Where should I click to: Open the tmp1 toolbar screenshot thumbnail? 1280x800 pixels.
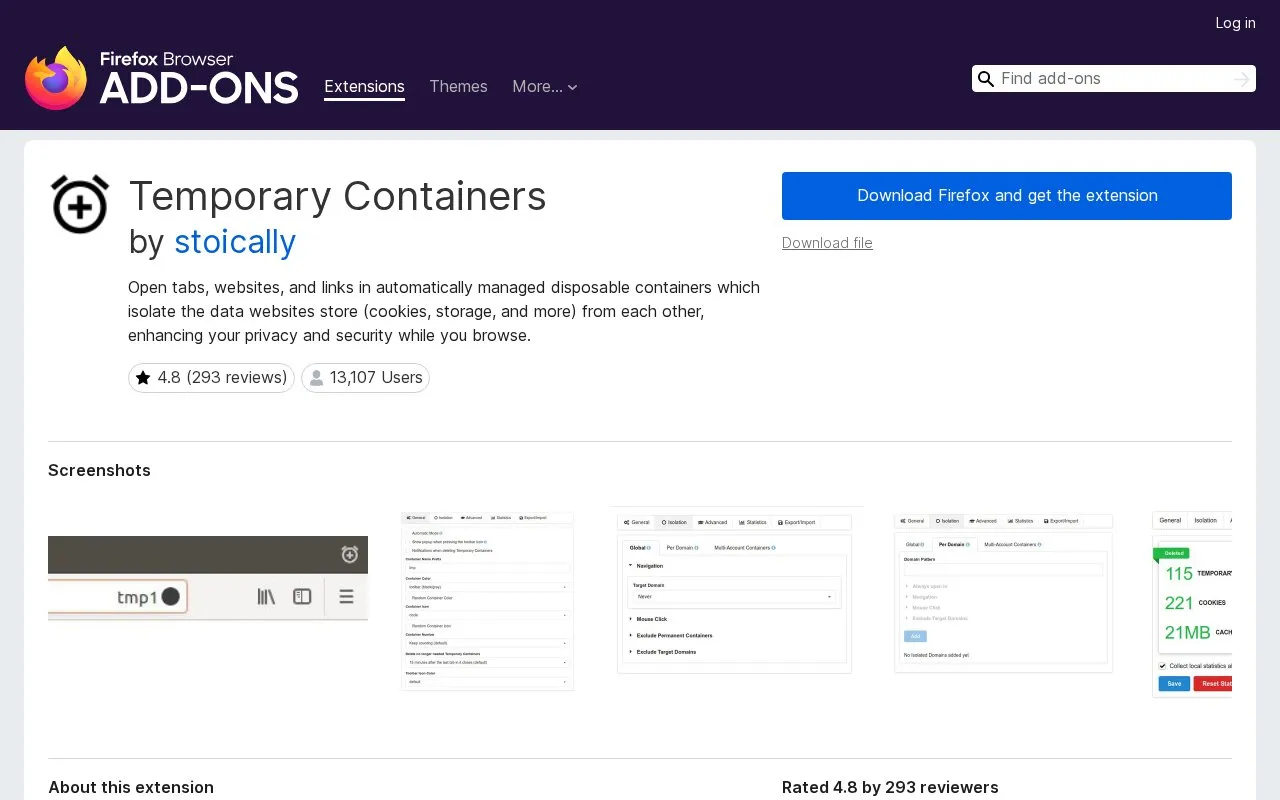coord(208,578)
